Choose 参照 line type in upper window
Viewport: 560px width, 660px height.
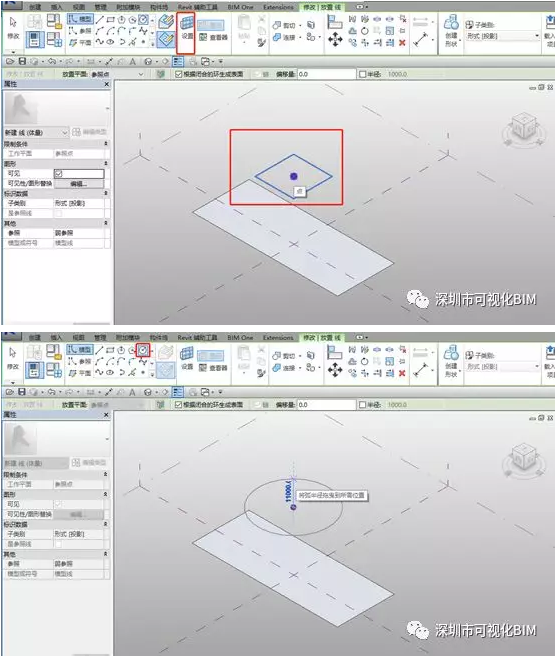pyautogui.click(x=80, y=31)
